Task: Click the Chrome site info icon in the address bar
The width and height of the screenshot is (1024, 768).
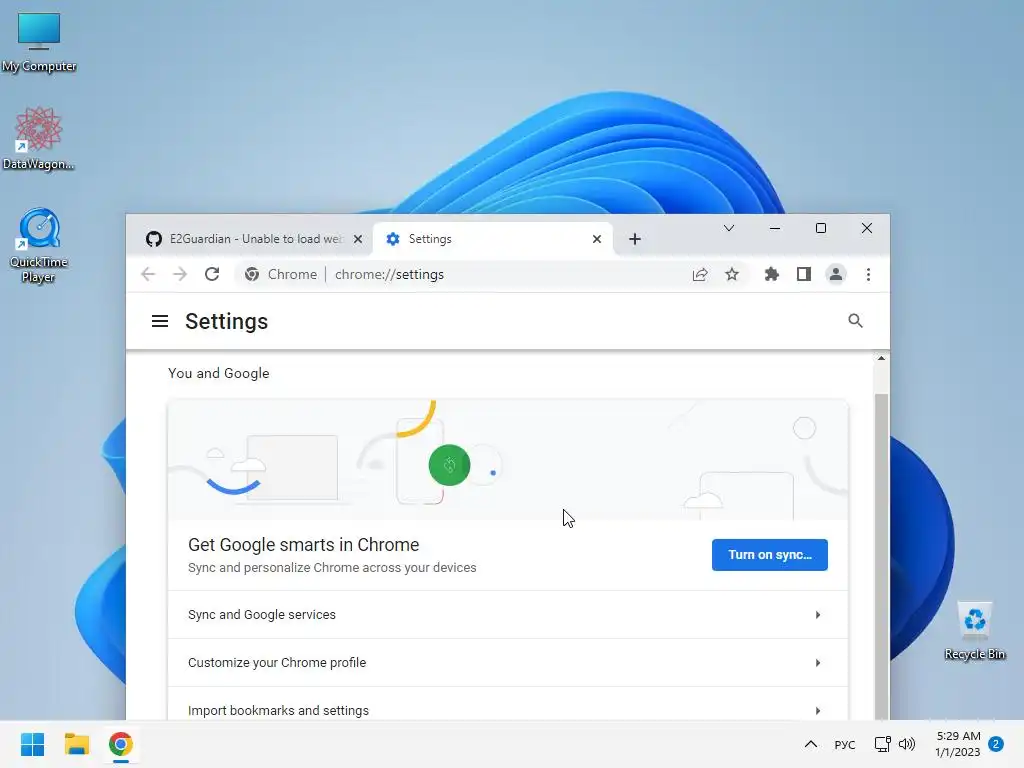Action: [x=252, y=274]
